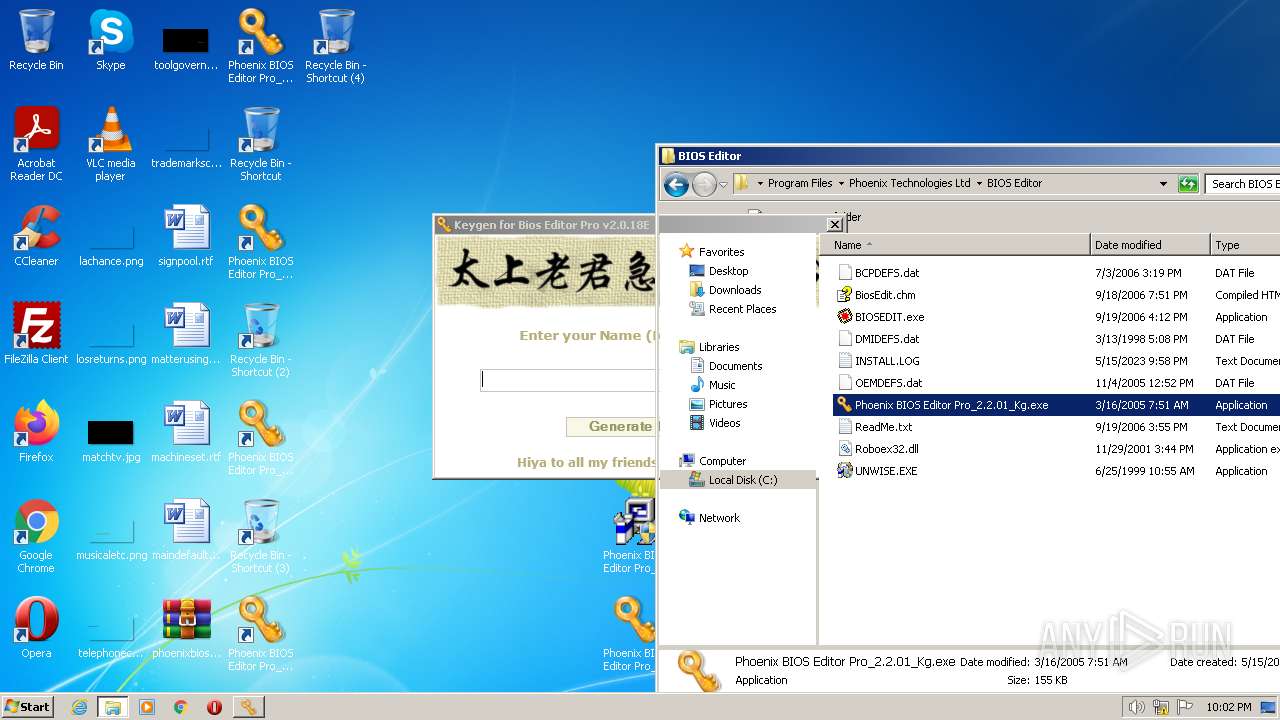Open Acrobat Reader DC desktop icon
The image size is (1280, 720).
[x=36, y=145]
